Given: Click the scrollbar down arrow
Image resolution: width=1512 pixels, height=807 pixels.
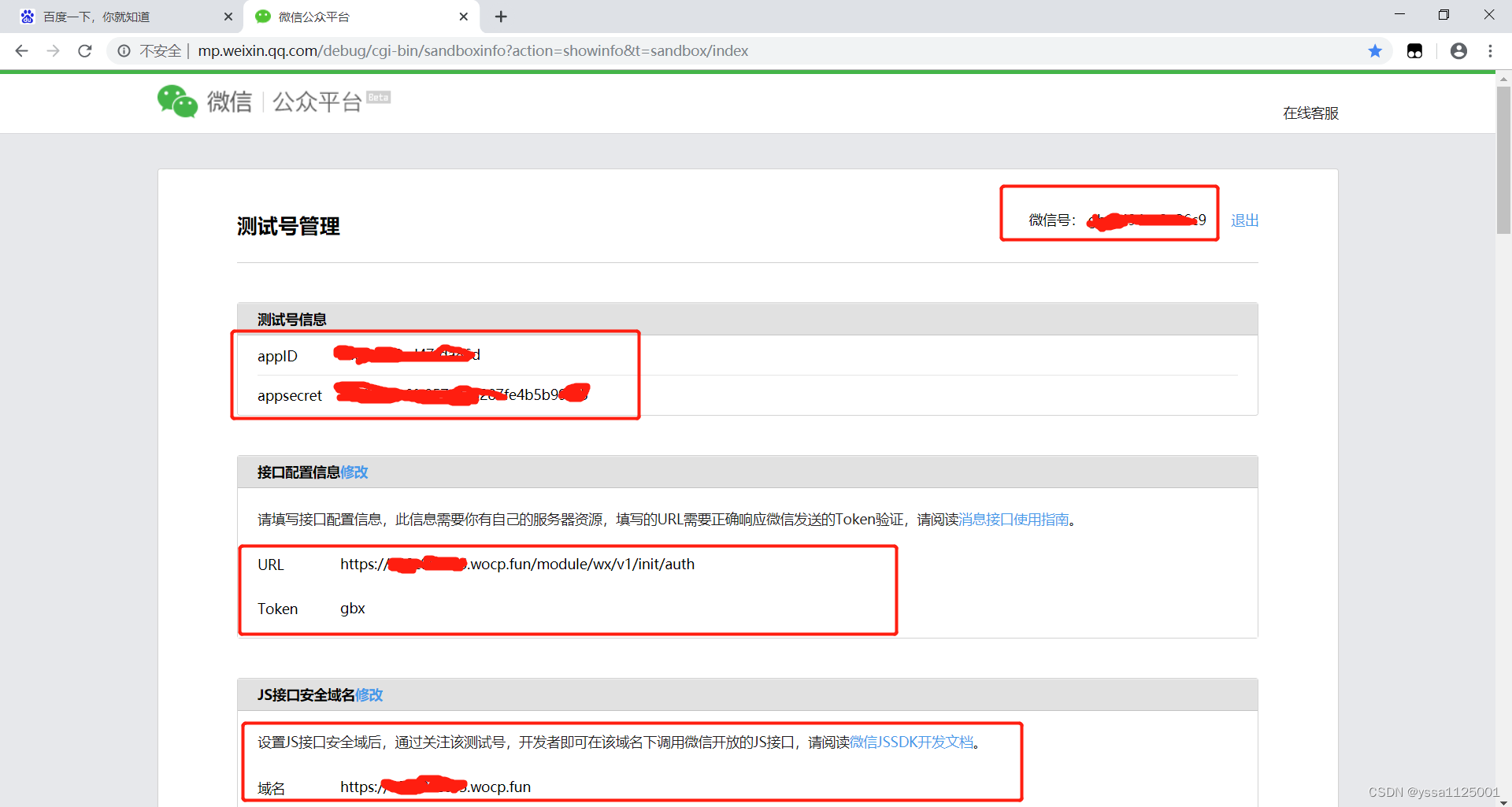Looking at the screenshot, I should tap(1503, 801).
